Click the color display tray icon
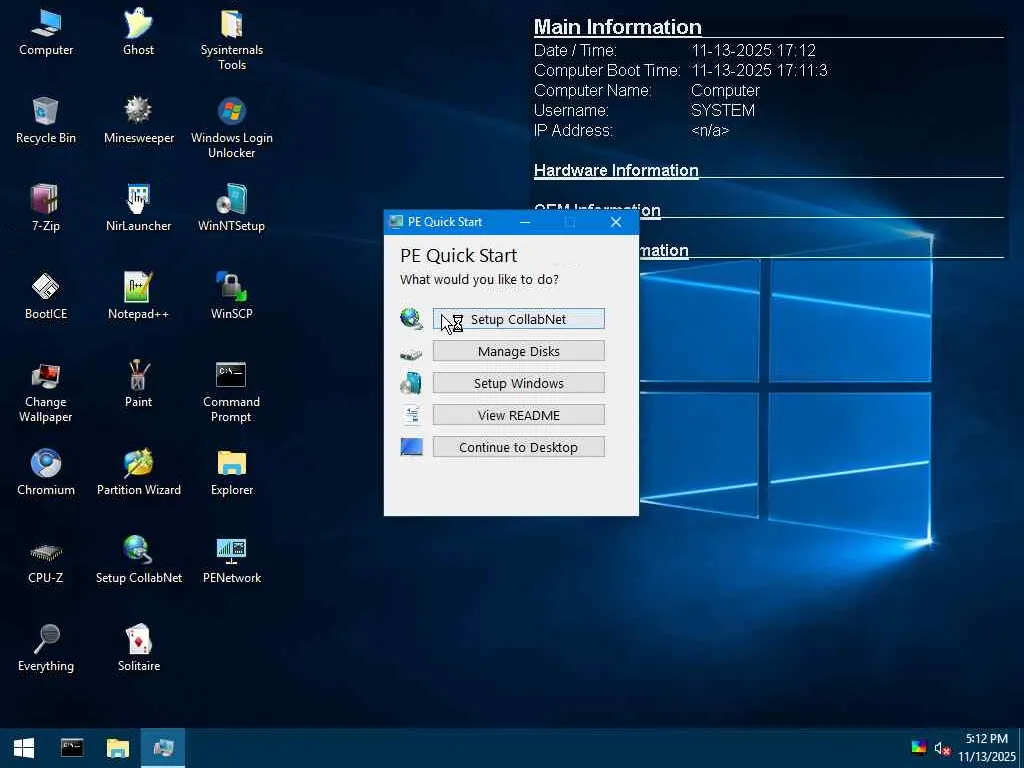Screen dimensions: 1024x768 [918, 748]
